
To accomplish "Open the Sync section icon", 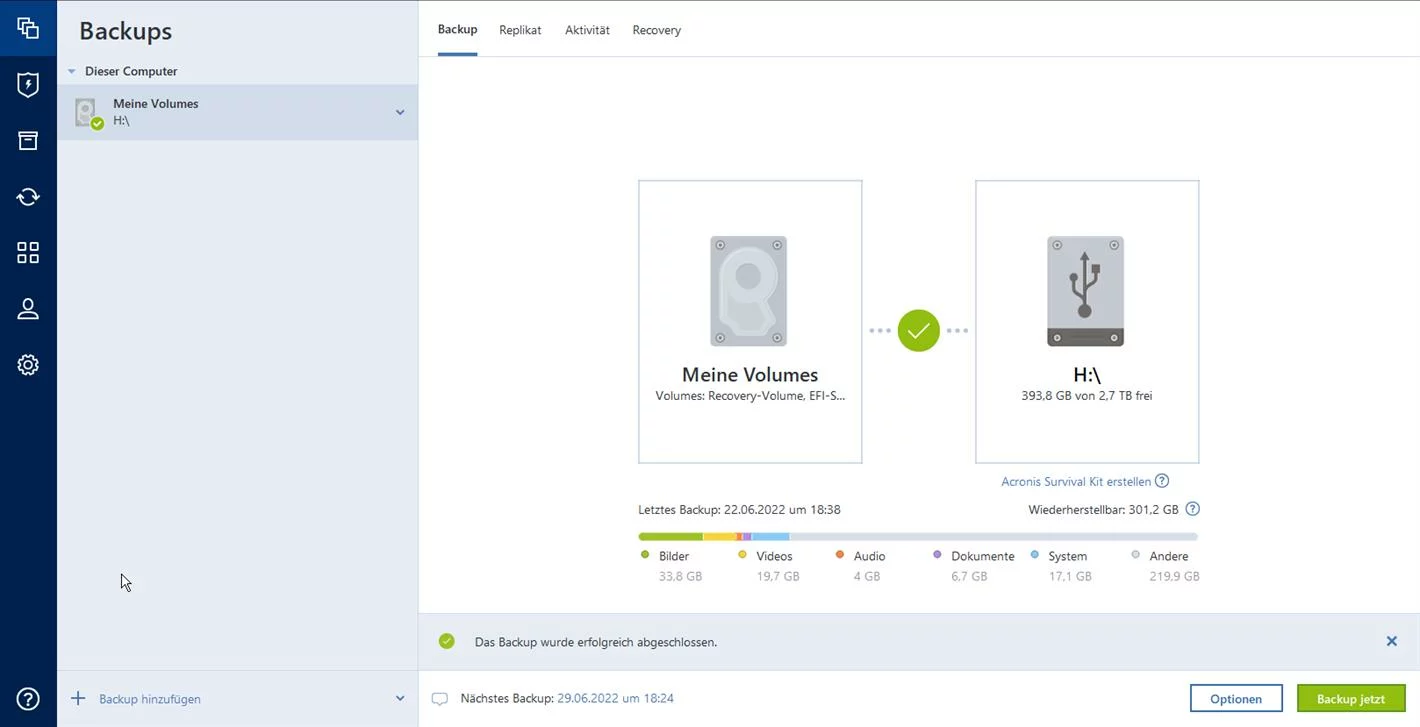I will point(28,197).
